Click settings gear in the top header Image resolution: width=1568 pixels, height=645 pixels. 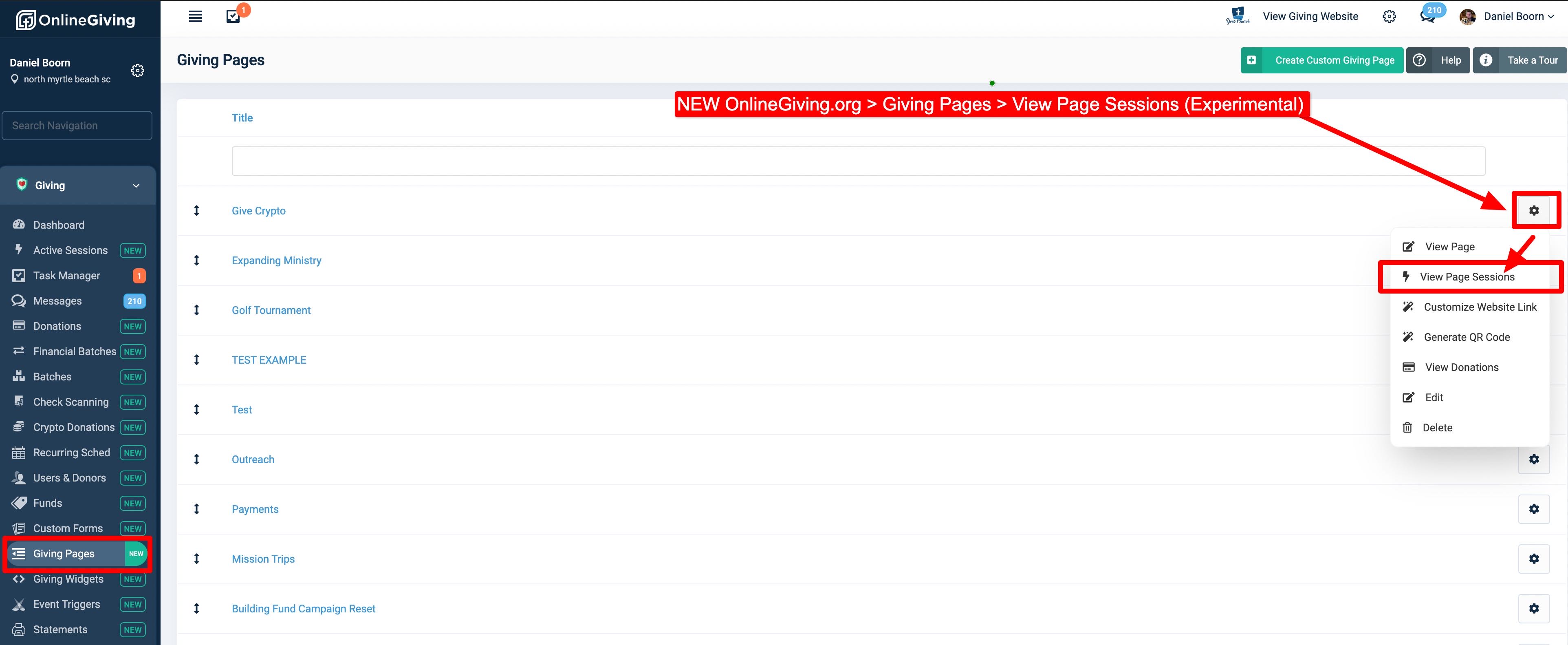[1389, 16]
